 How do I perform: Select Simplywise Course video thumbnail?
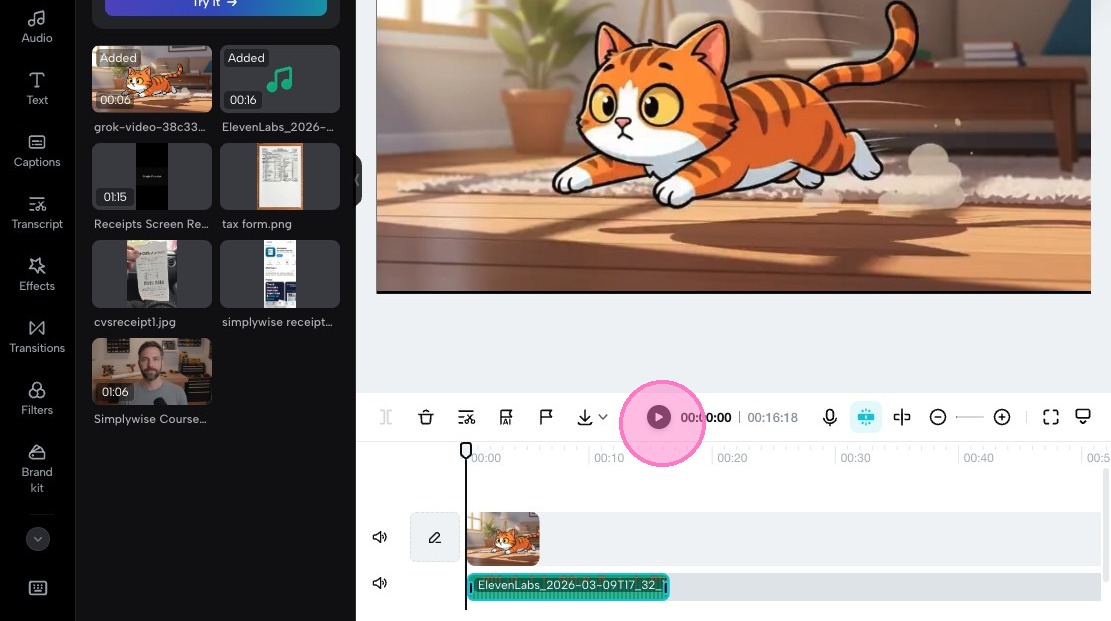click(x=152, y=371)
